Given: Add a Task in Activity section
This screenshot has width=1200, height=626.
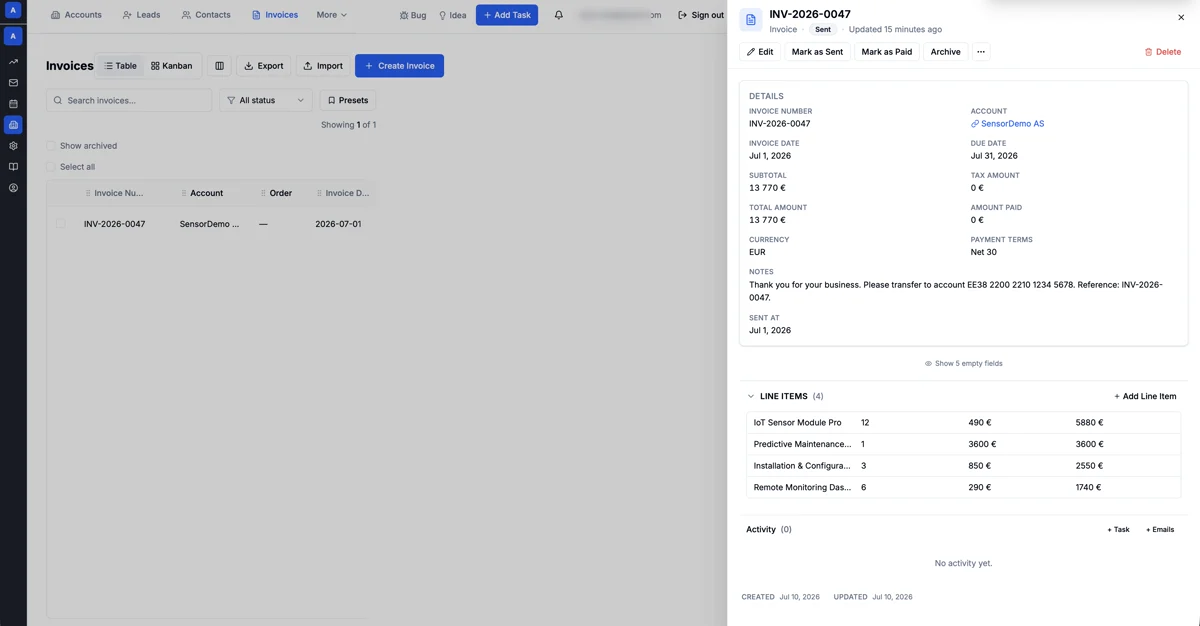Looking at the screenshot, I should click(1118, 529).
